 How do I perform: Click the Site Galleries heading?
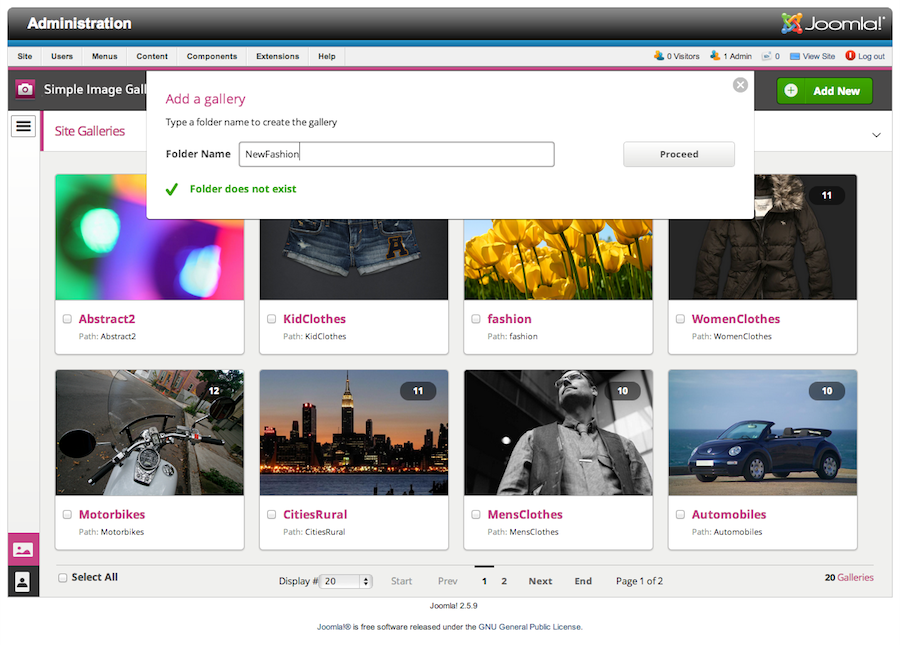tap(90, 131)
